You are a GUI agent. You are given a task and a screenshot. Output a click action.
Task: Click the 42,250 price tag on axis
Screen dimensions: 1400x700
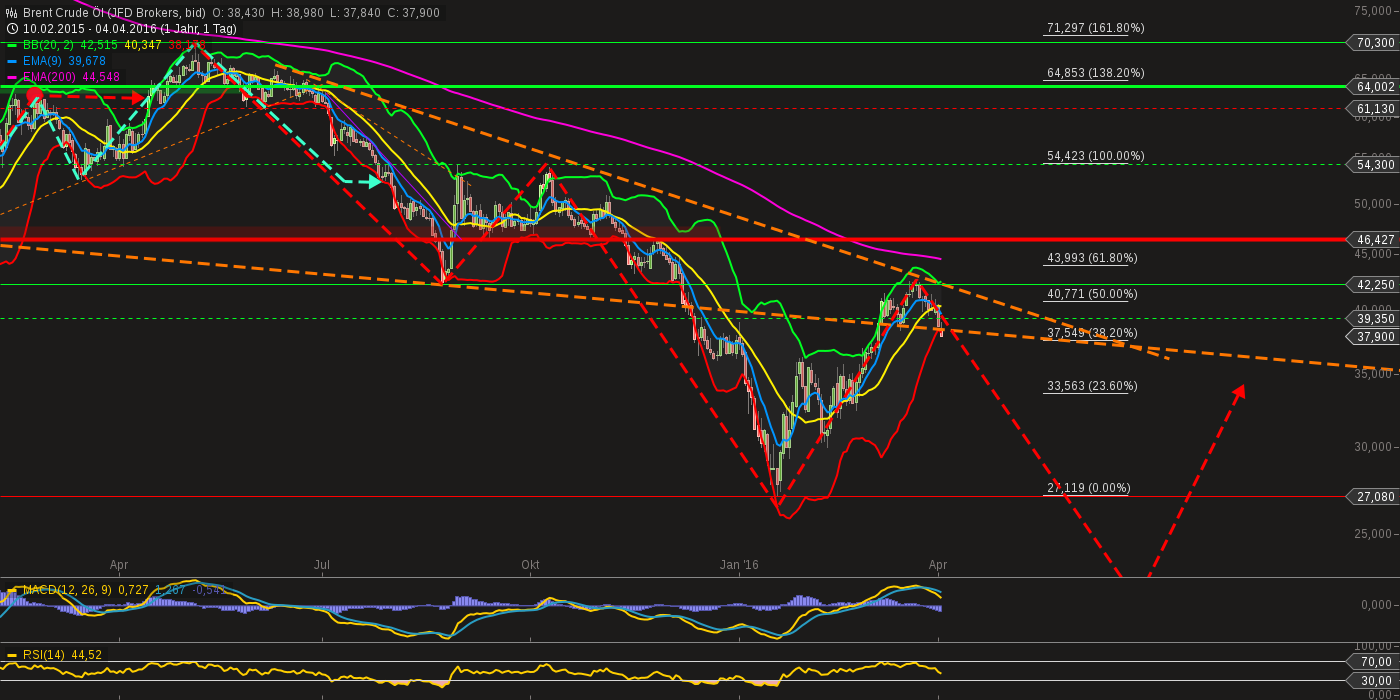pos(1373,285)
